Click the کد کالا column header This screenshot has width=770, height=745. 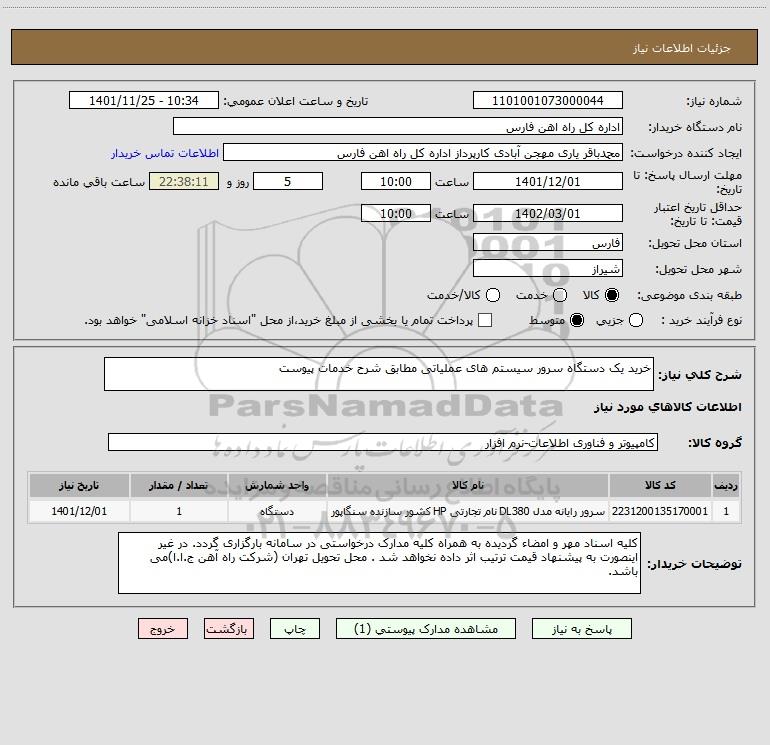coord(660,486)
